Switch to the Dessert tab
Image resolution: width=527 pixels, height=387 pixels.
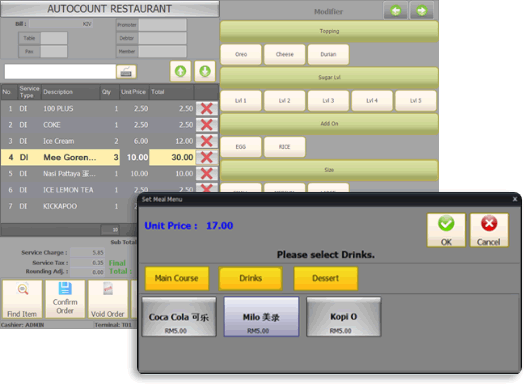pyautogui.click(x=325, y=278)
